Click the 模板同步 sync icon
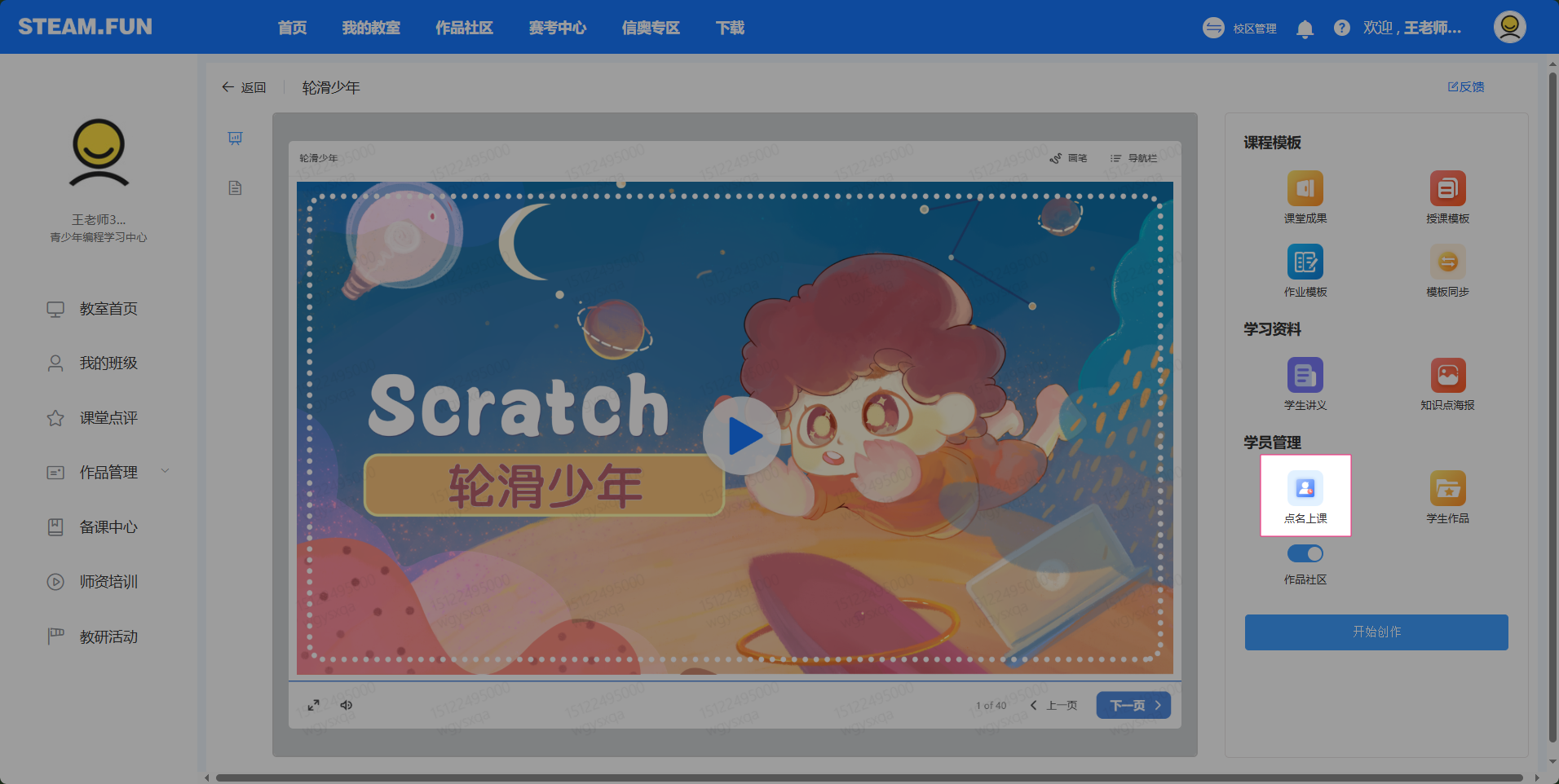 point(1447,262)
